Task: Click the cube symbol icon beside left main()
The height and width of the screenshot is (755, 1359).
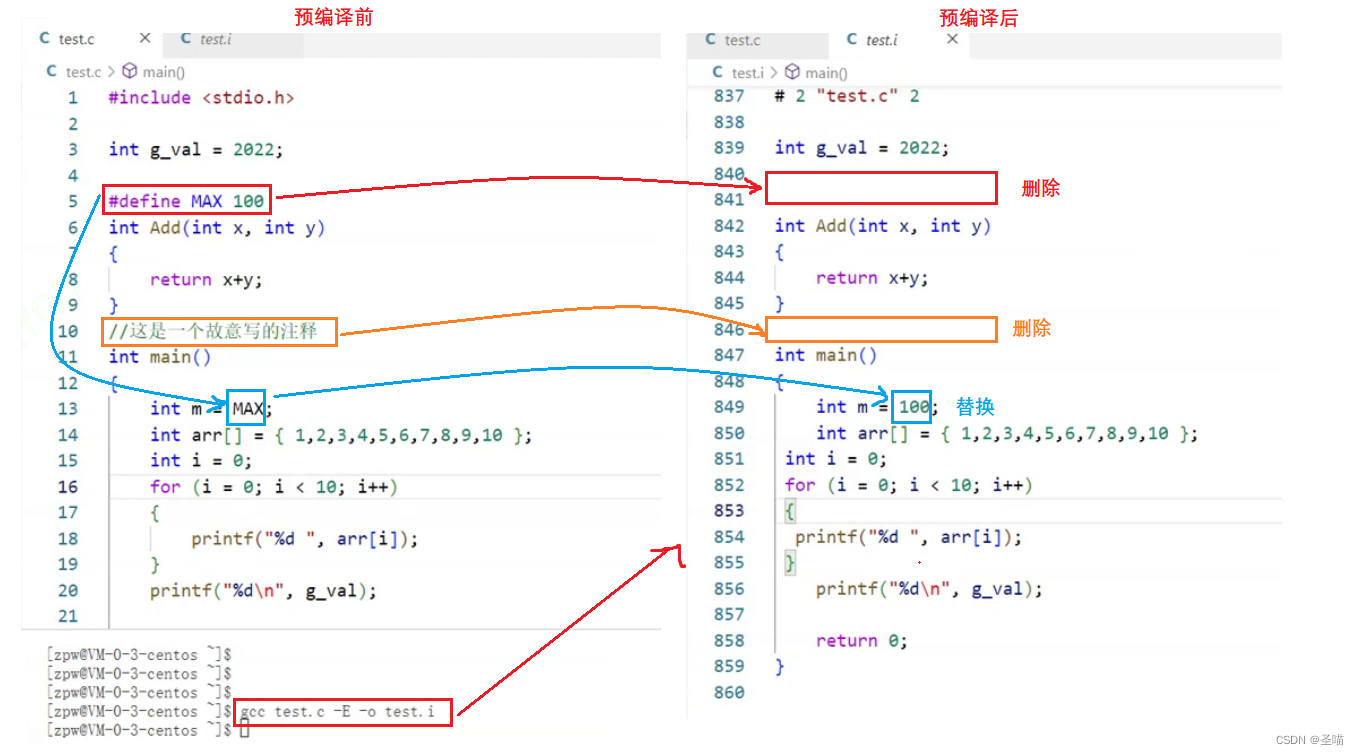Action: click(x=130, y=72)
